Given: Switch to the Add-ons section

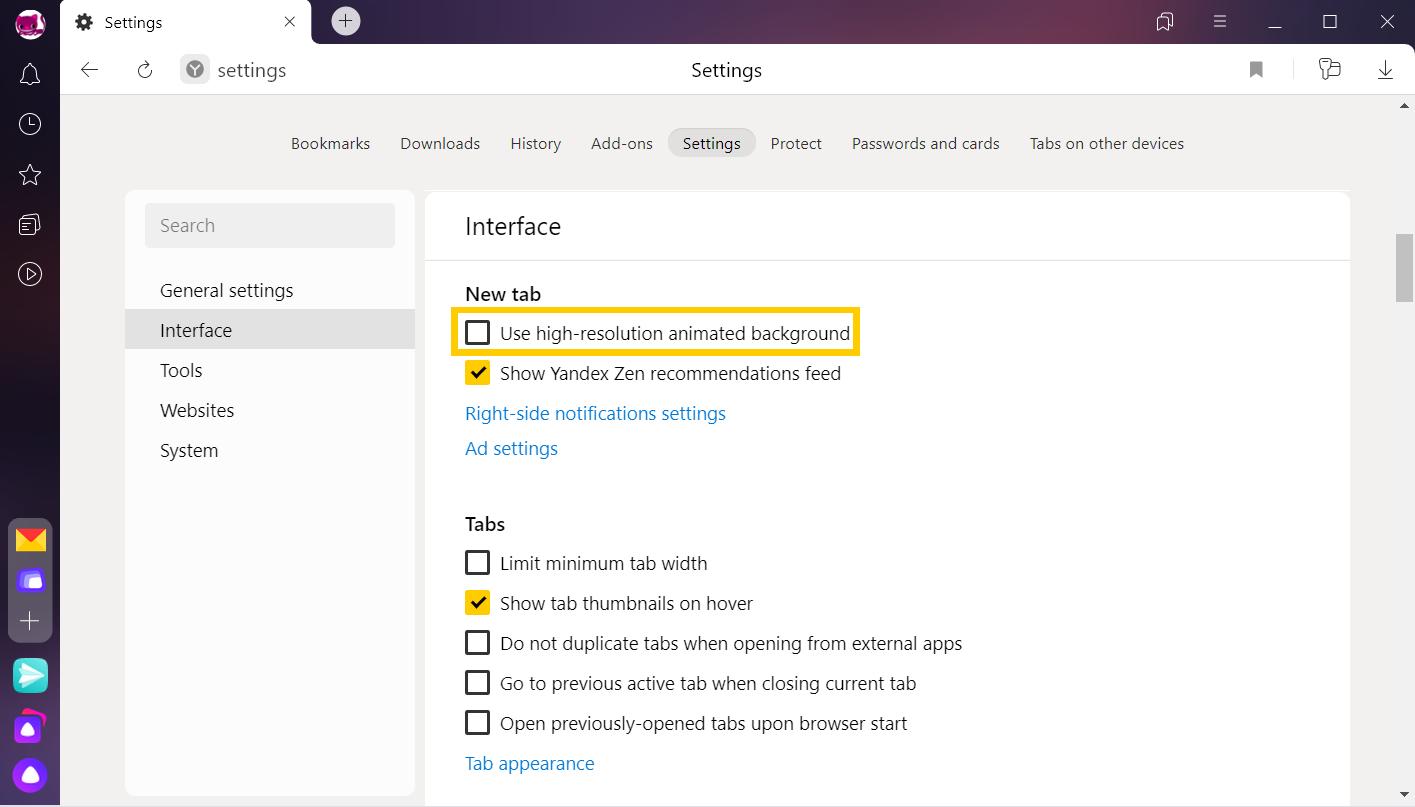Looking at the screenshot, I should (621, 143).
